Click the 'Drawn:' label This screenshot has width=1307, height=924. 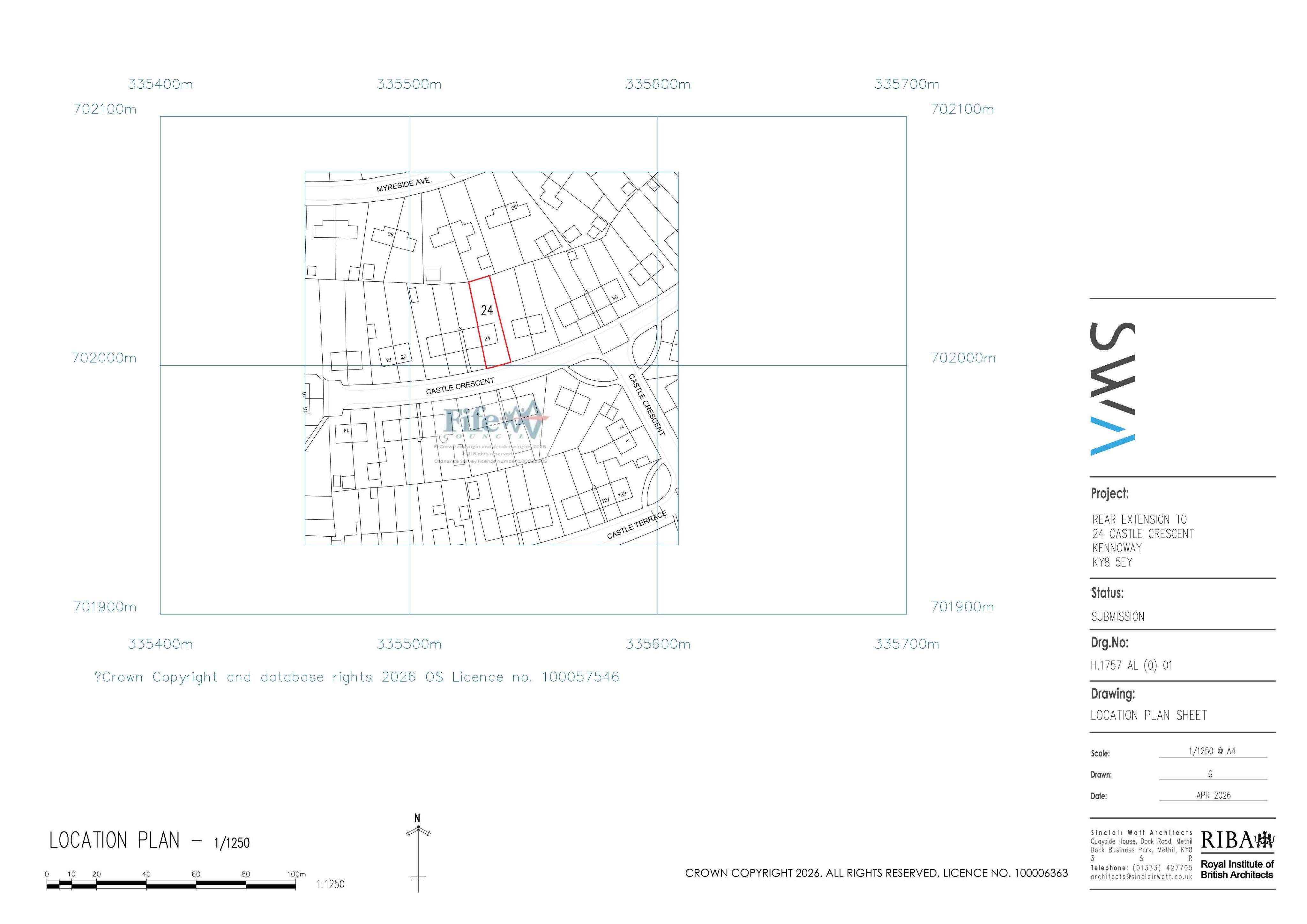1101,775
